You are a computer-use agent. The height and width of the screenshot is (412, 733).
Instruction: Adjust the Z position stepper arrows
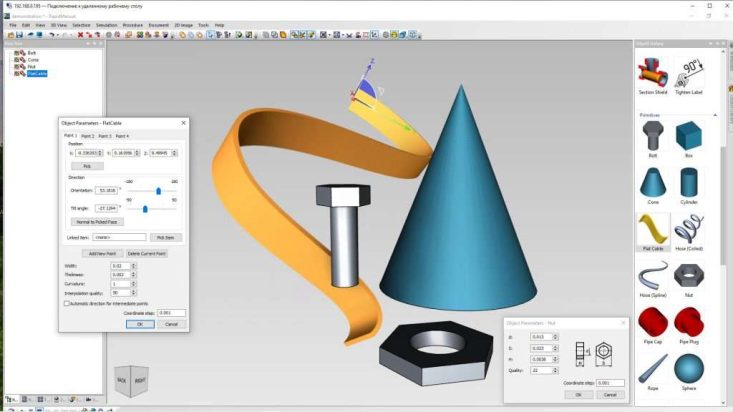click(x=174, y=153)
